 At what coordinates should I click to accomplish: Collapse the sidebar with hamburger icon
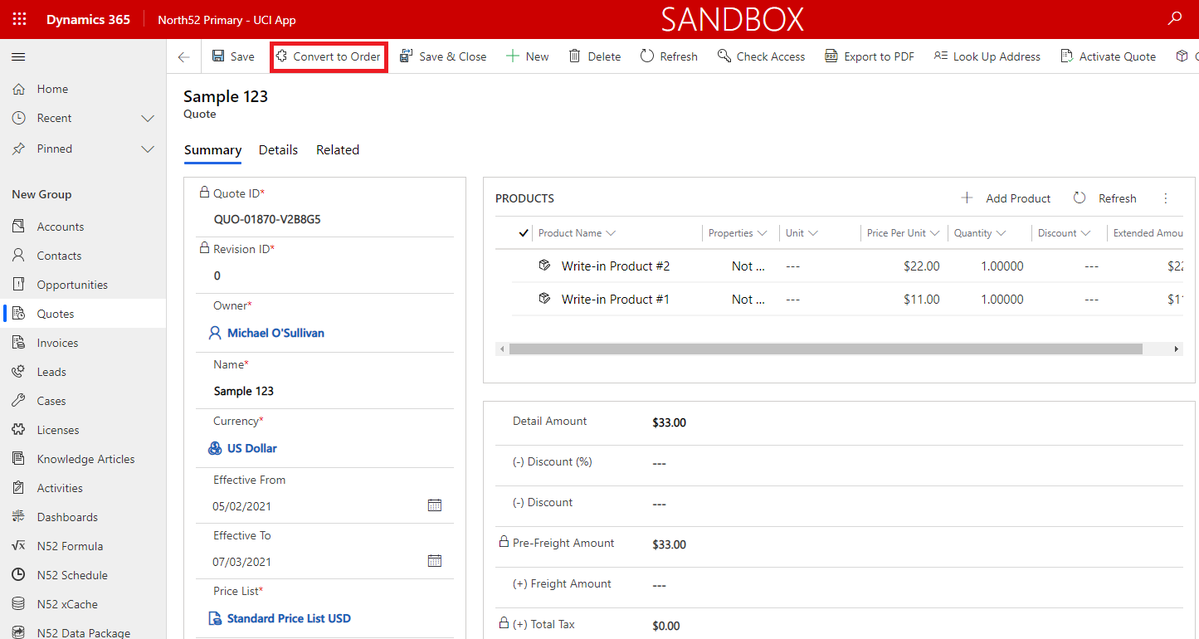point(18,57)
